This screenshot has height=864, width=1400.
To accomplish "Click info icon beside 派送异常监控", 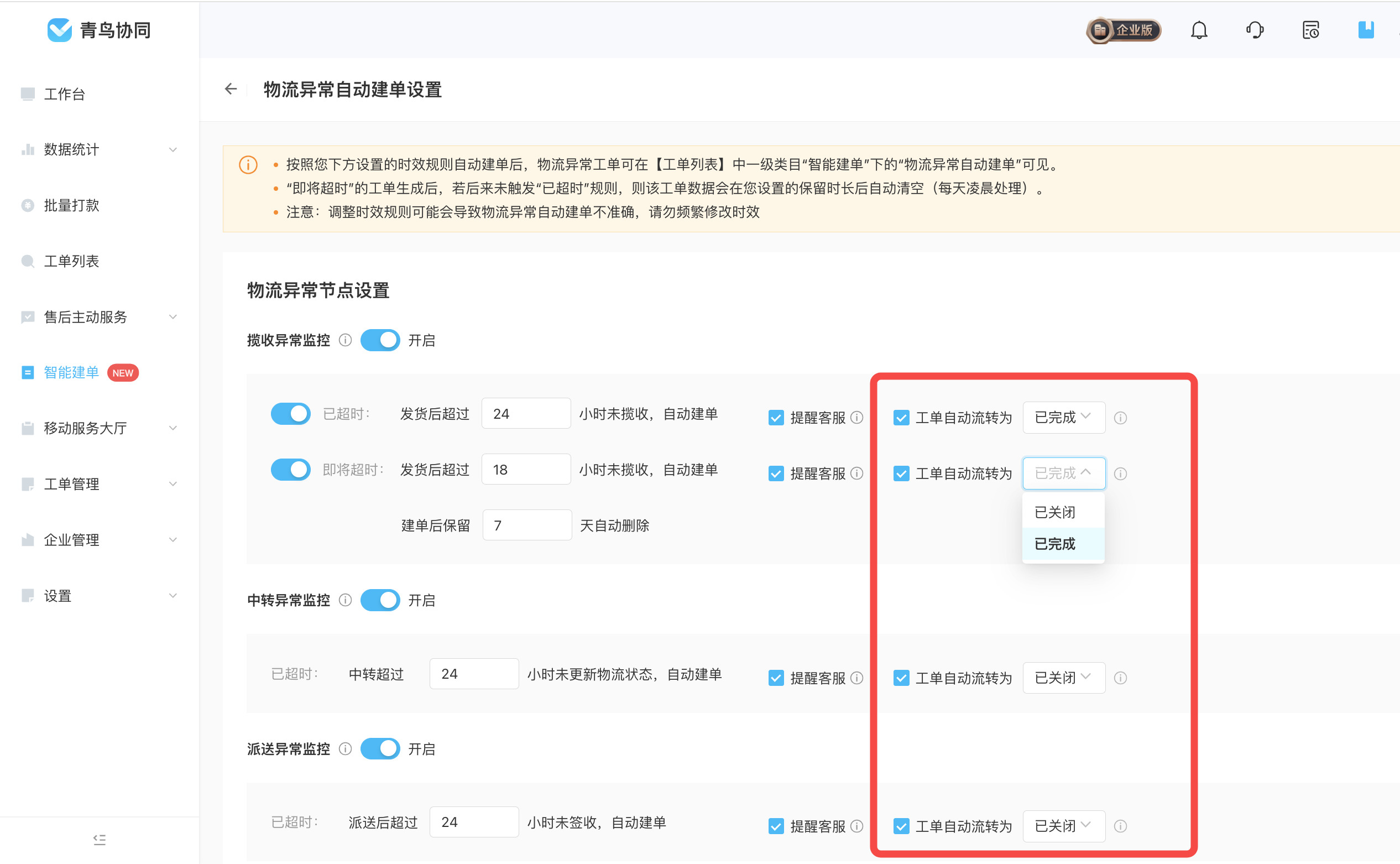I will click(345, 748).
